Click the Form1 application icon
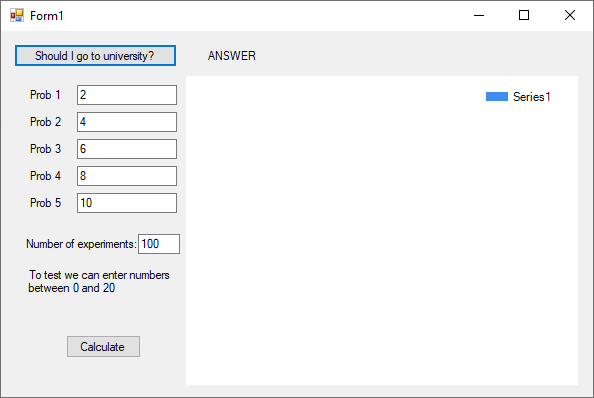The width and height of the screenshot is (594, 398). click(x=17, y=16)
